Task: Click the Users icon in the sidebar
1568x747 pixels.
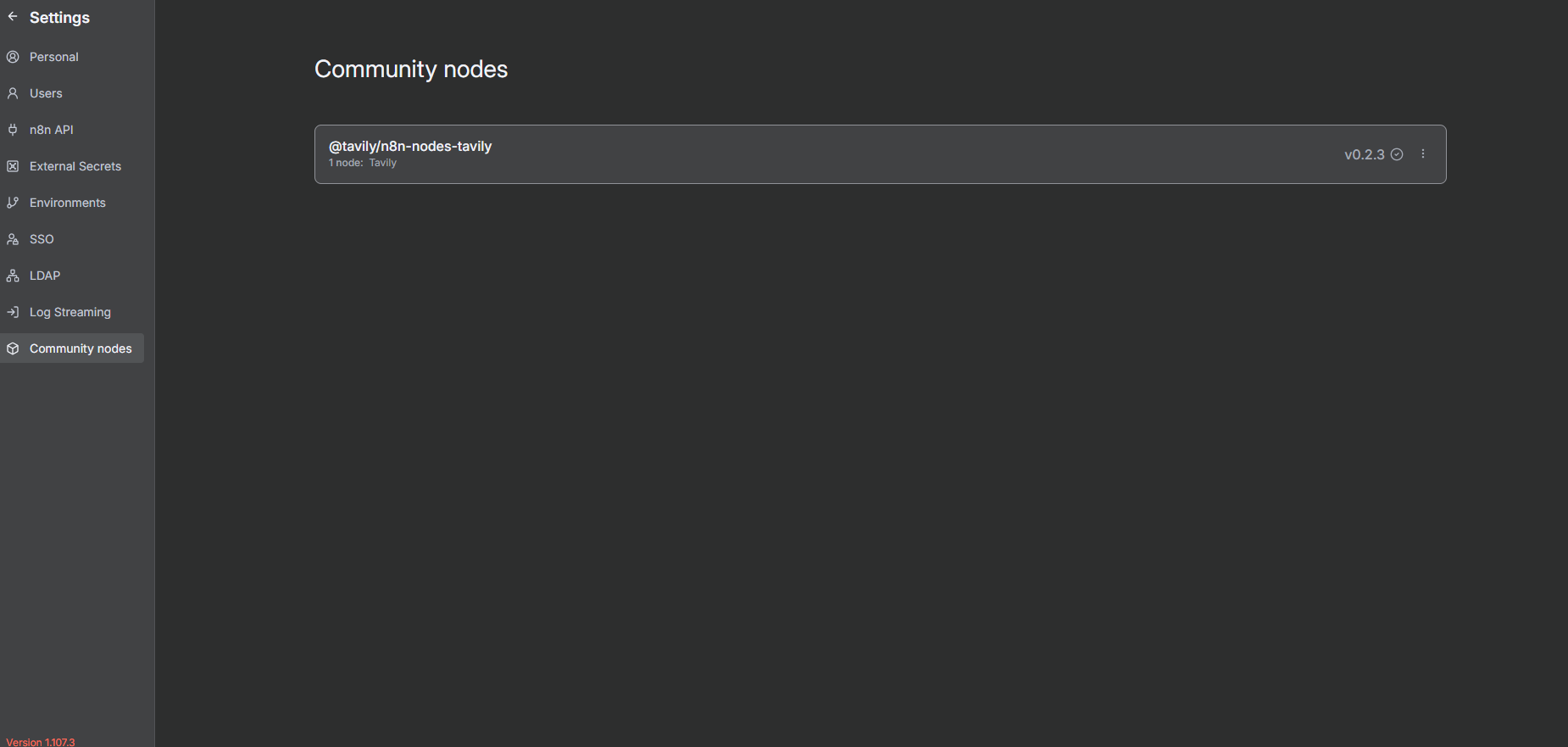Action: pos(12,92)
